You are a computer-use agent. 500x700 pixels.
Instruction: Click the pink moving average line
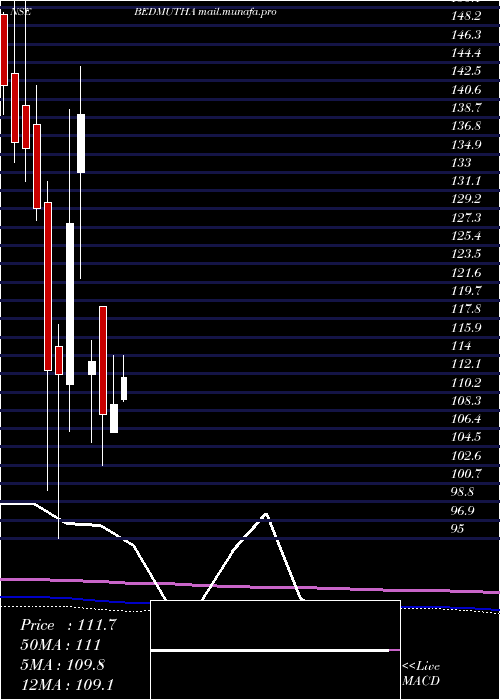250,586
